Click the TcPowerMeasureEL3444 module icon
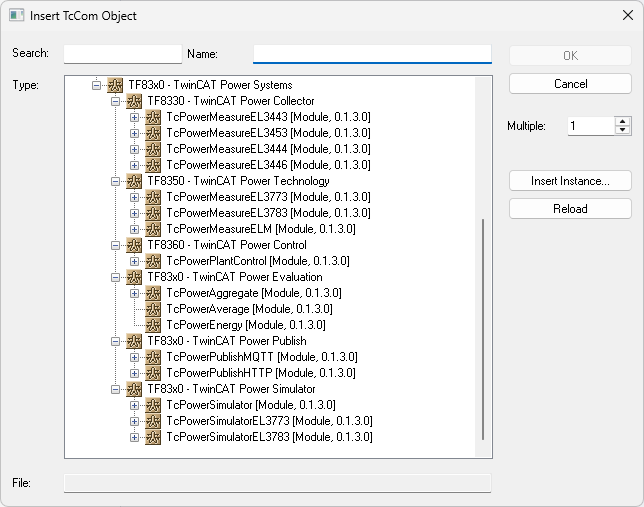The image size is (644, 507). (x=153, y=149)
